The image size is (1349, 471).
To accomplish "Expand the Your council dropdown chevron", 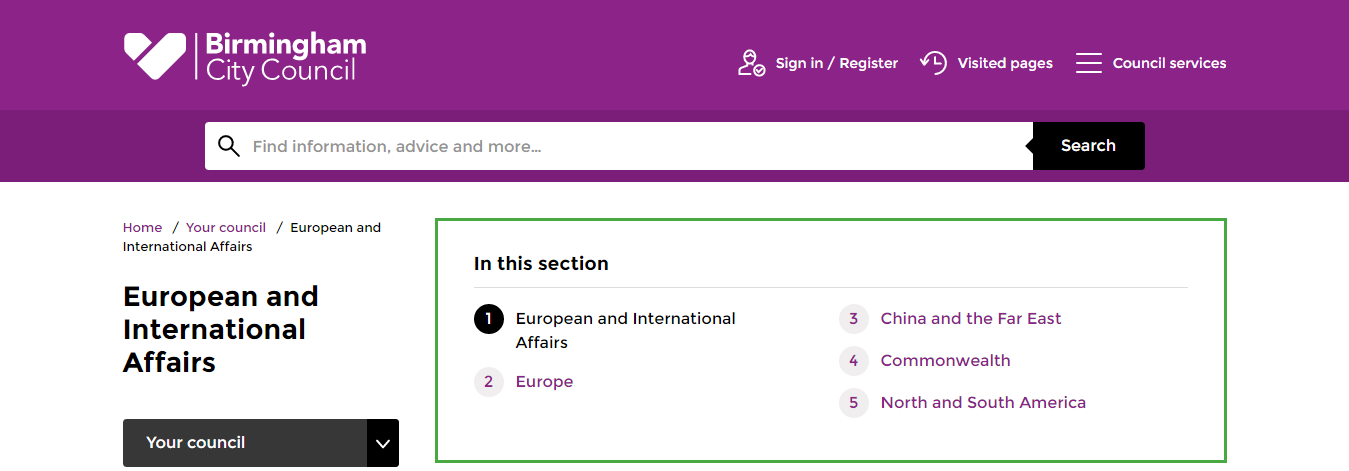I will [x=383, y=443].
